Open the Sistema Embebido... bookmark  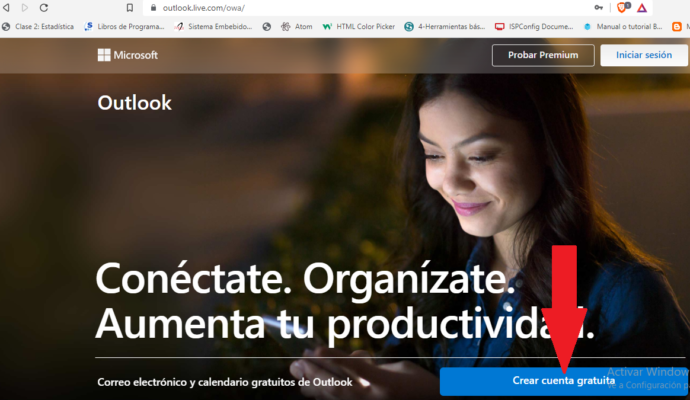point(213,27)
